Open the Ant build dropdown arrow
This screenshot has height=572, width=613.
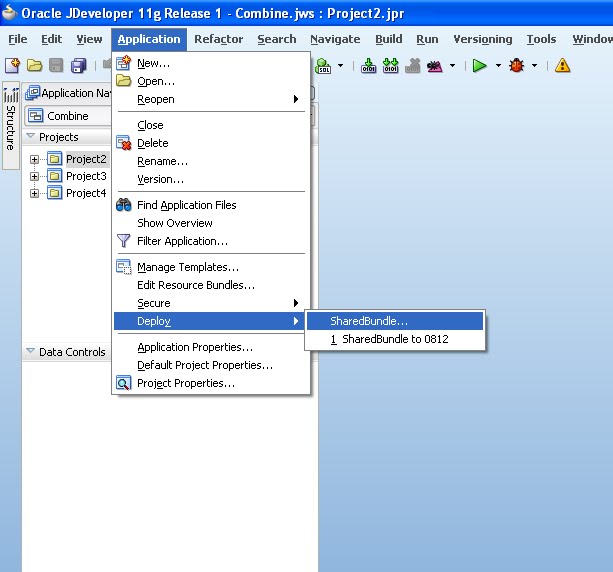point(452,65)
